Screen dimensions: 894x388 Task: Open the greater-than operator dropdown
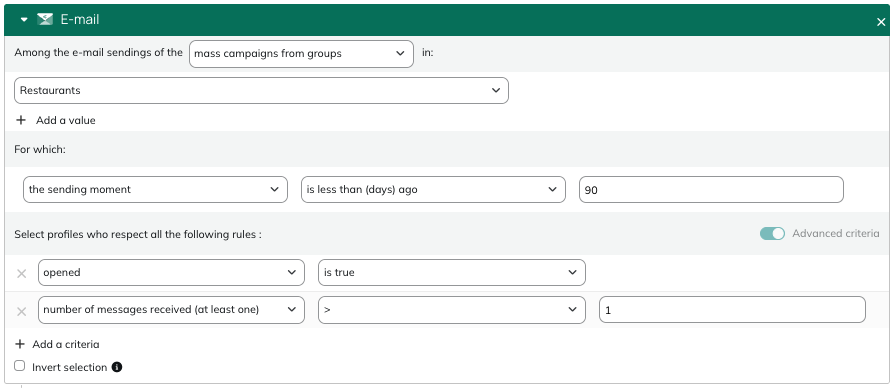(x=452, y=310)
